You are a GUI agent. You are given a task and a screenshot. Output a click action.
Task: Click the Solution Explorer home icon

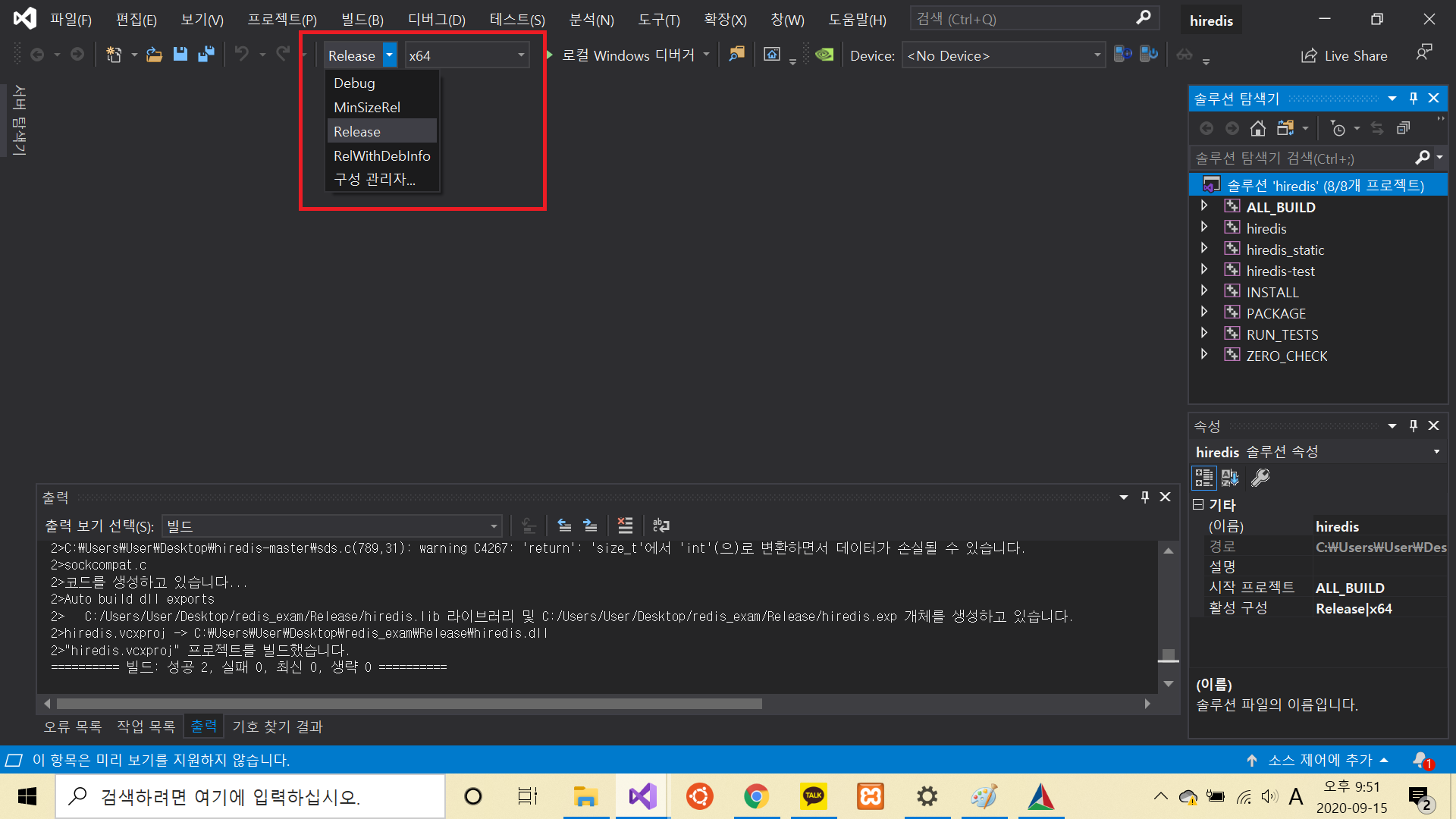click(x=1258, y=128)
